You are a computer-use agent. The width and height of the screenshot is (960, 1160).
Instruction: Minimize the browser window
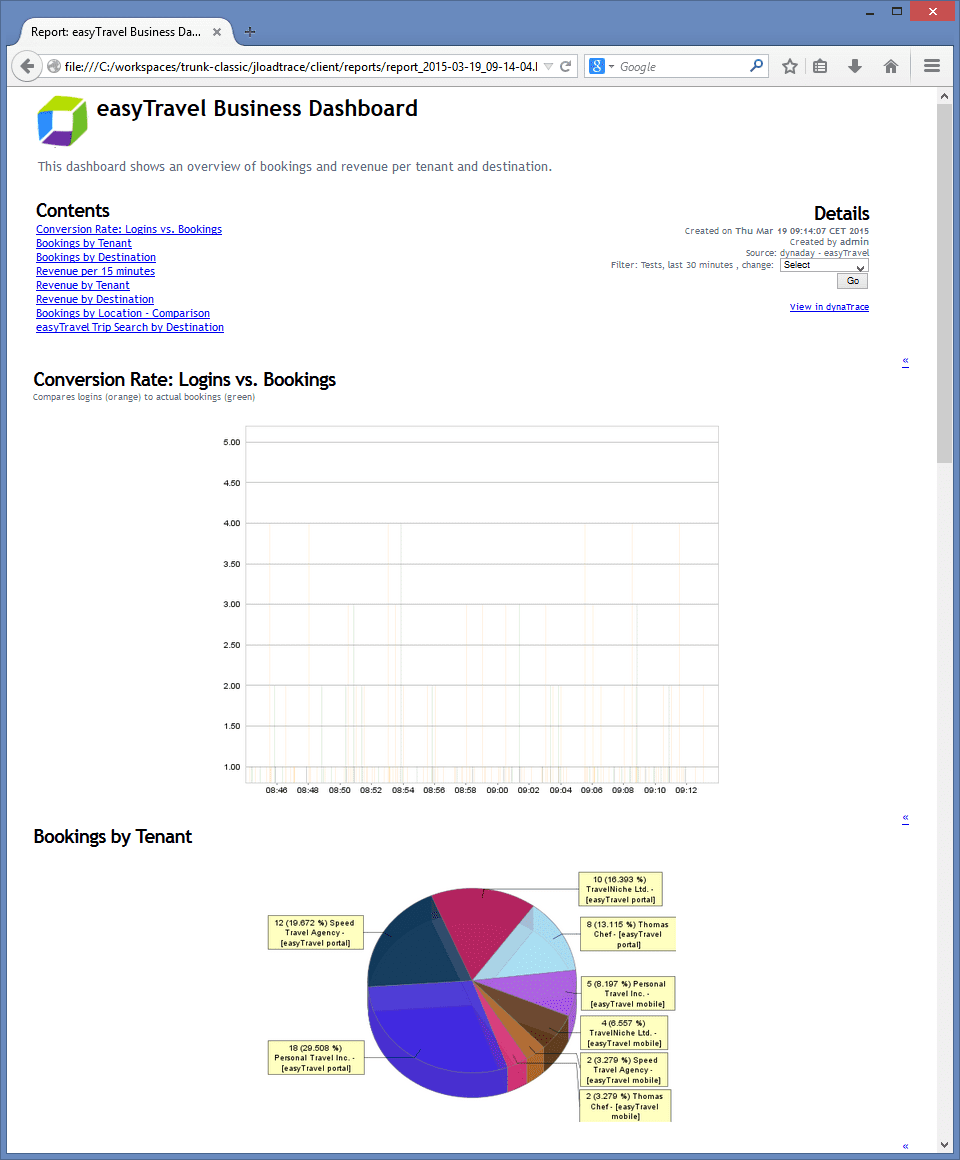(870, 11)
